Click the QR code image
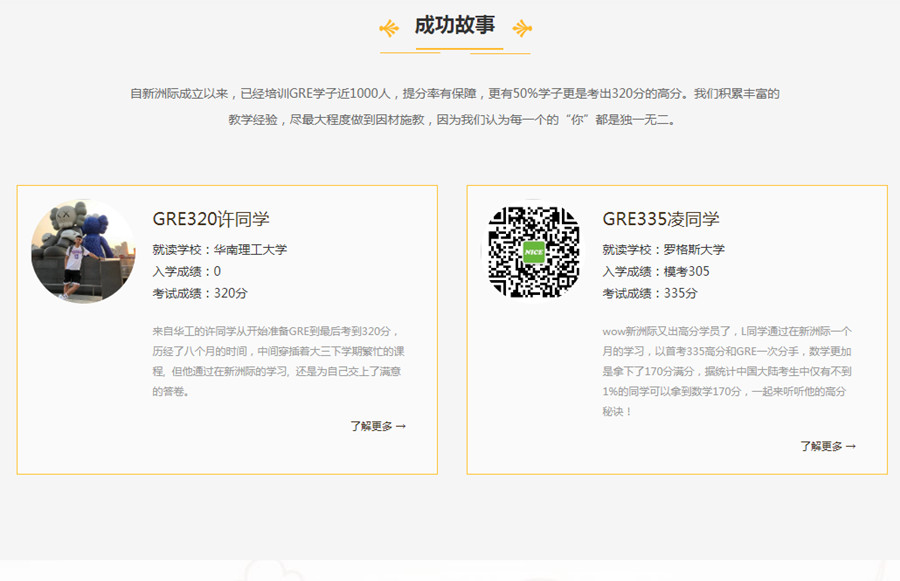The image size is (900, 581). point(533,251)
